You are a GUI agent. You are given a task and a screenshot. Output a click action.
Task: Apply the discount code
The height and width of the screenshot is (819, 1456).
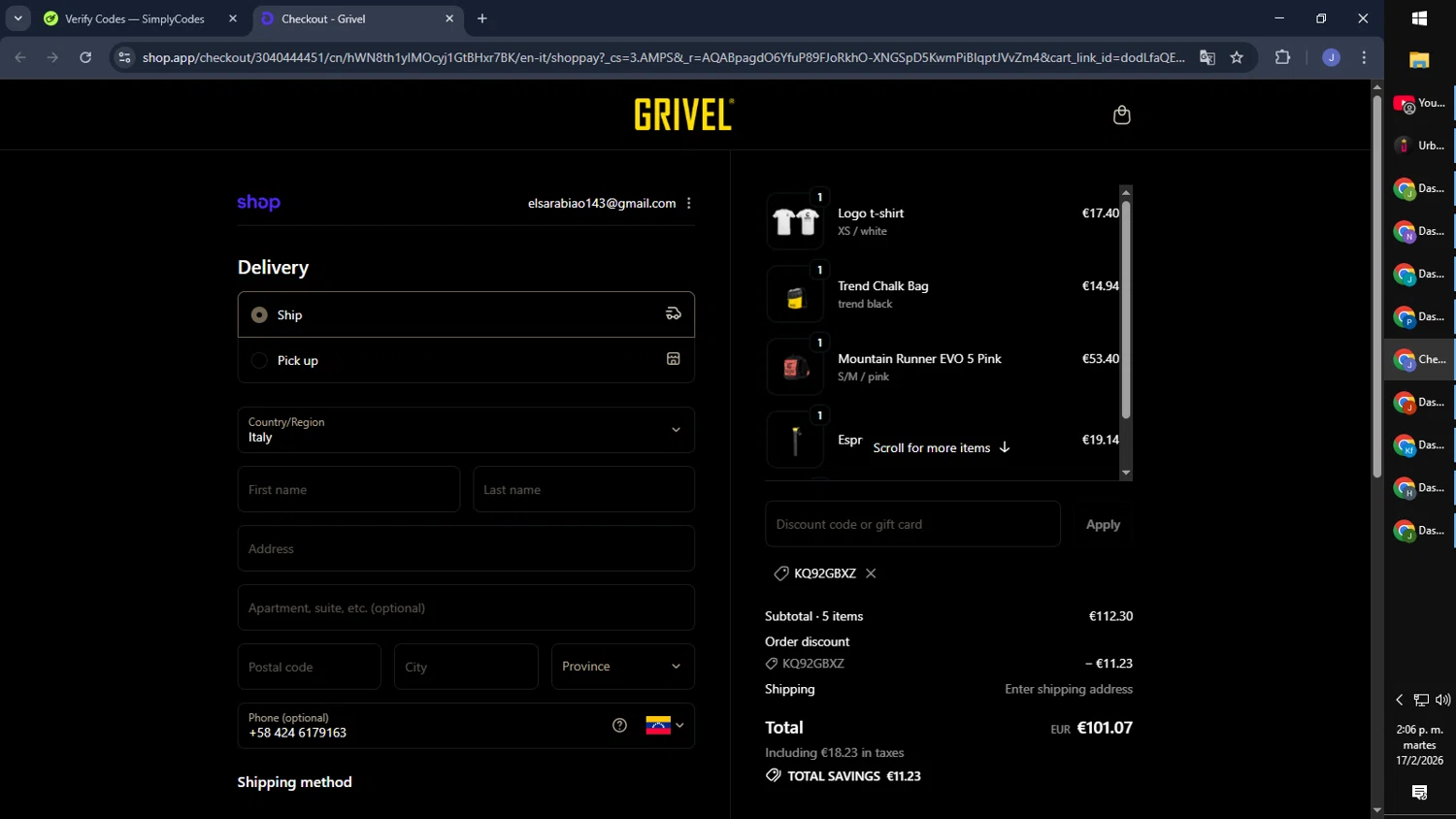1103,524
